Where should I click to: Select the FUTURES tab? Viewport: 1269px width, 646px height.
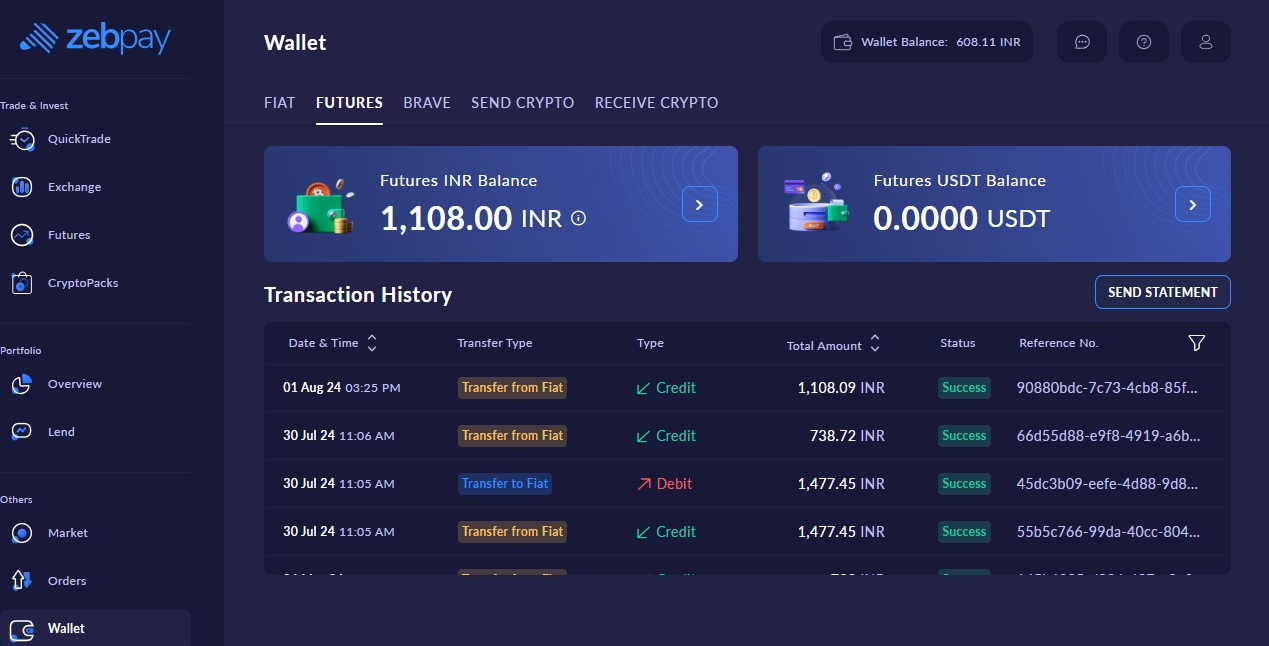[349, 103]
